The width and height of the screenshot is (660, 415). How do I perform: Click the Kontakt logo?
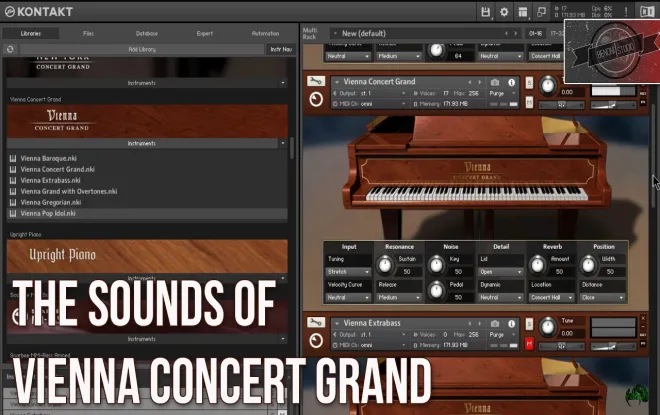[39, 12]
